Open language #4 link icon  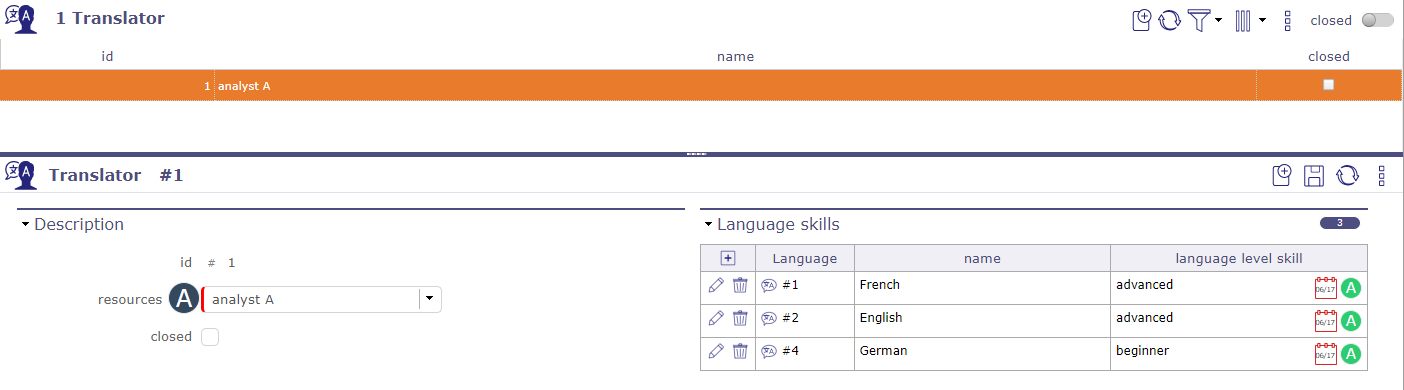point(769,351)
